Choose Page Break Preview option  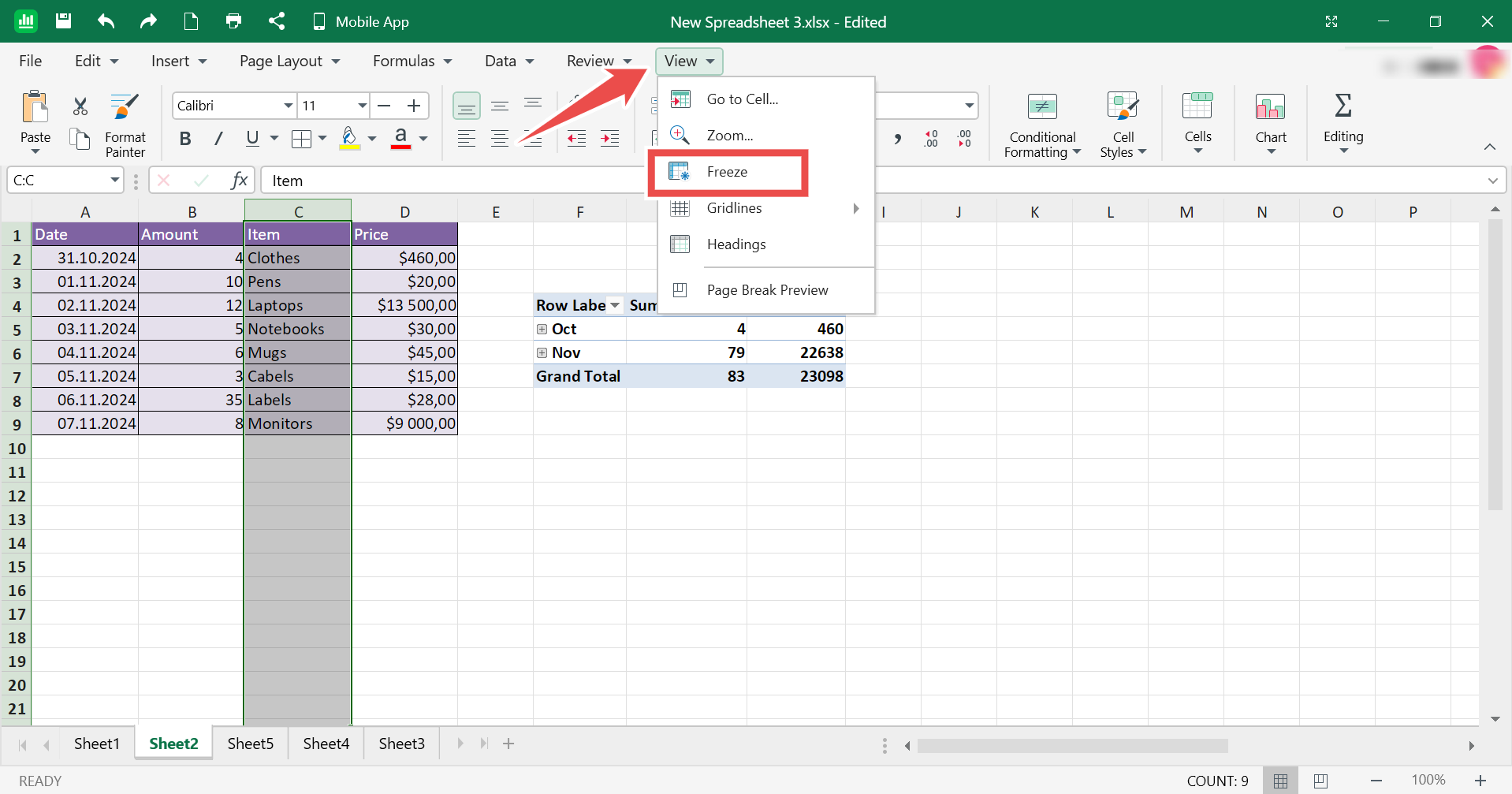[766, 290]
